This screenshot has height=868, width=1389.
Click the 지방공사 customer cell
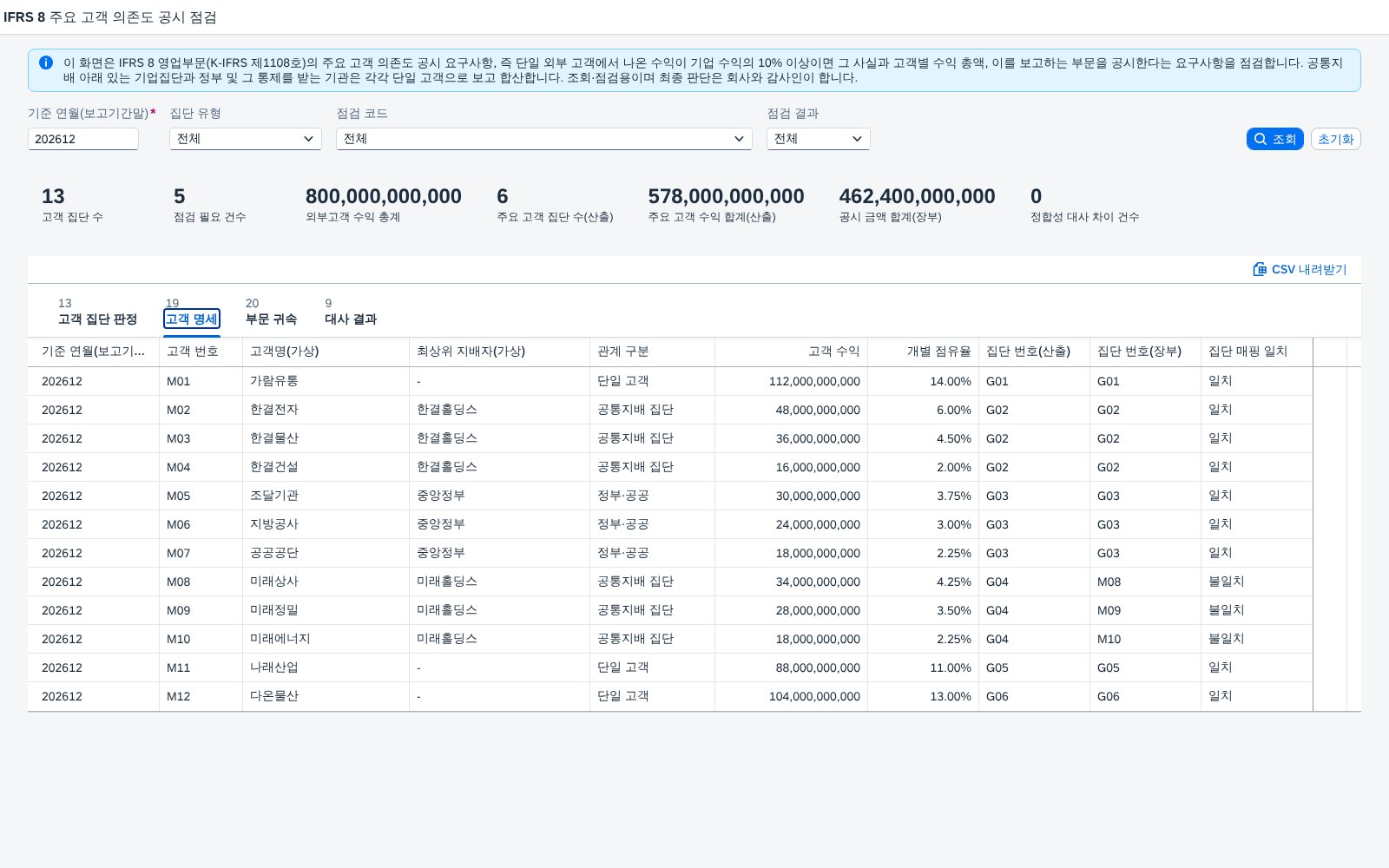click(274, 524)
